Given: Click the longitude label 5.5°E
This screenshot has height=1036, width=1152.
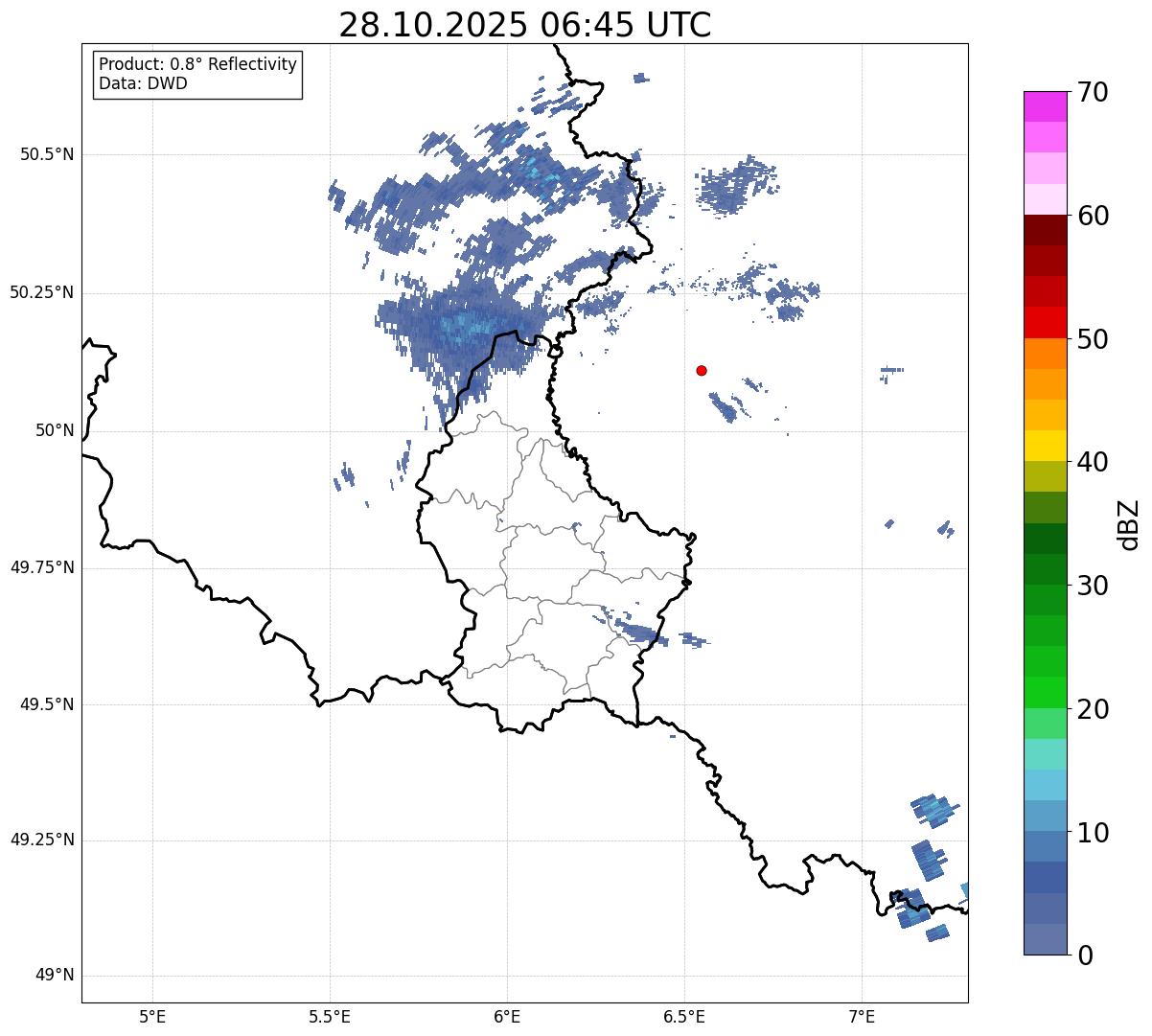Looking at the screenshot, I should (330, 1016).
